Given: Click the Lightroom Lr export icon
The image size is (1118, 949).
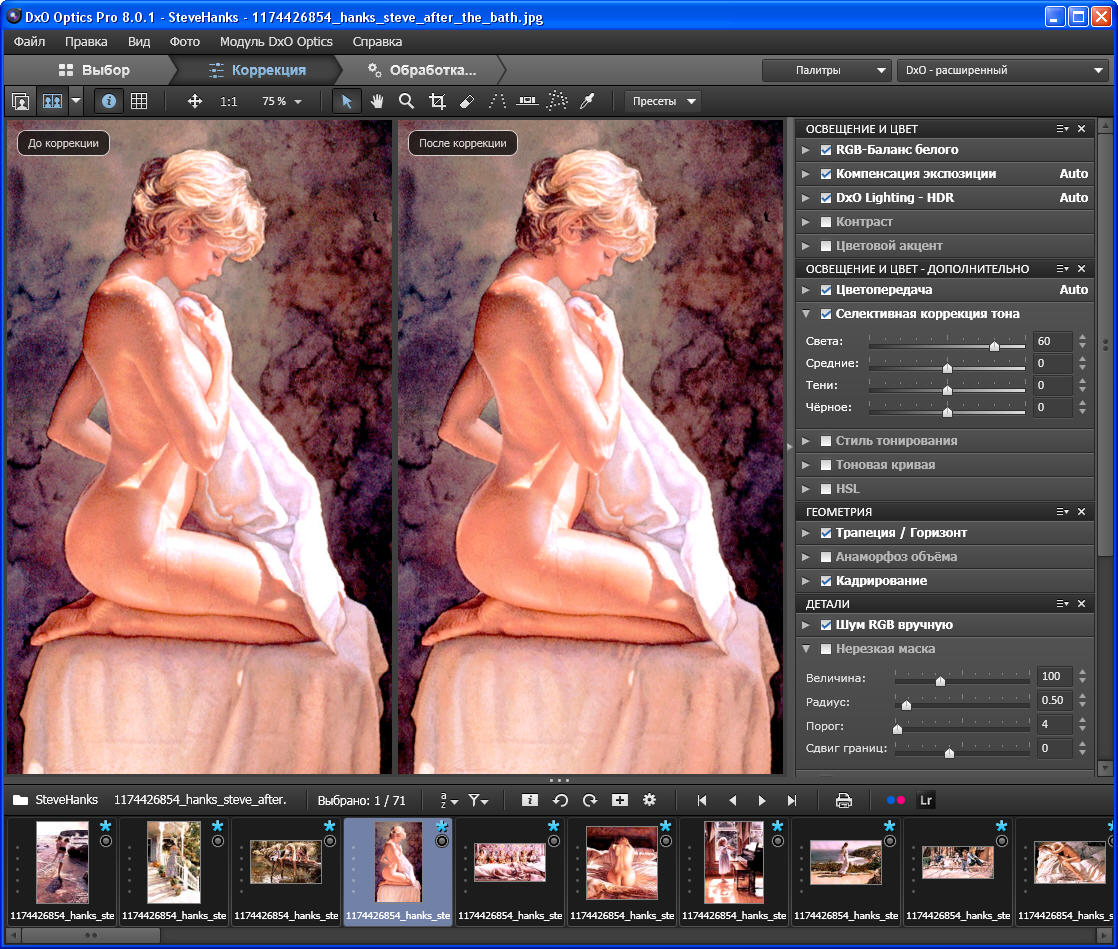Looking at the screenshot, I should click(x=926, y=800).
